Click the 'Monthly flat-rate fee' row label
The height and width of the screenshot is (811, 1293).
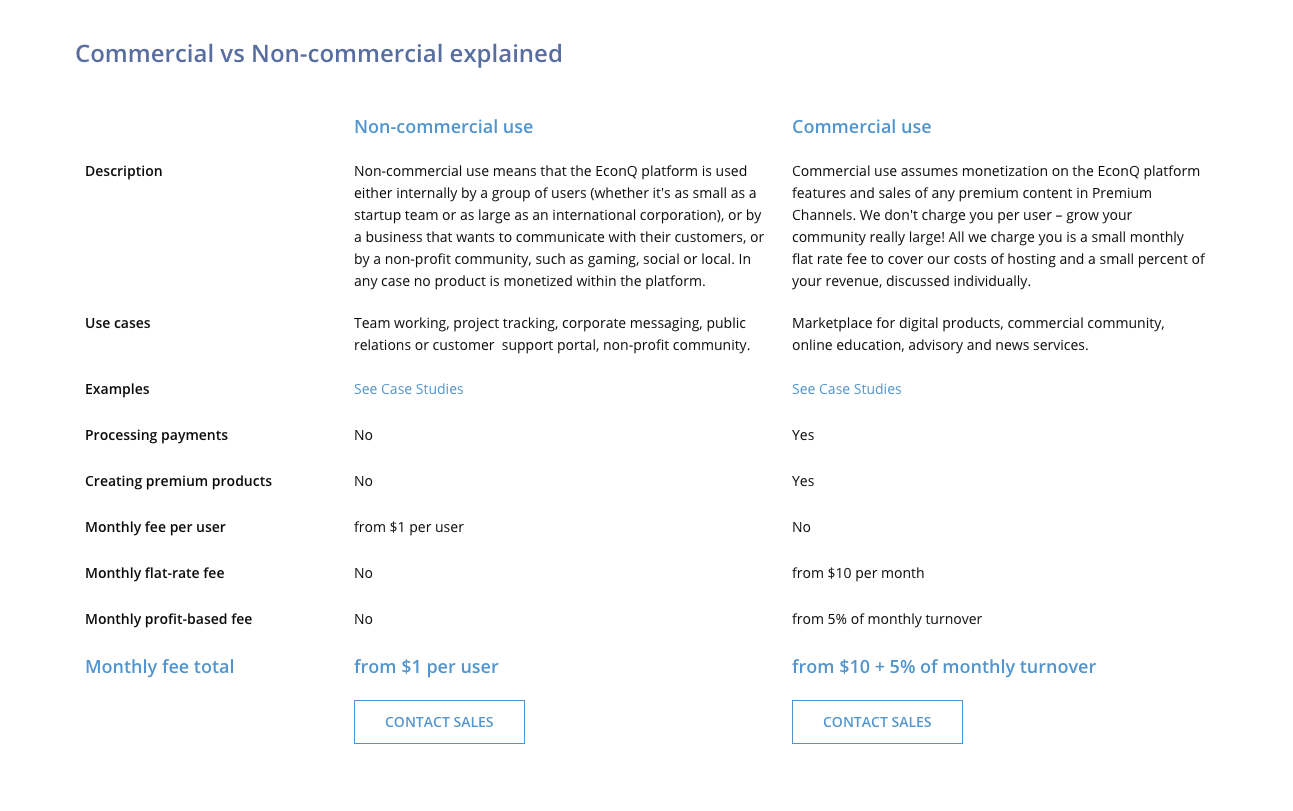tap(154, 573)
